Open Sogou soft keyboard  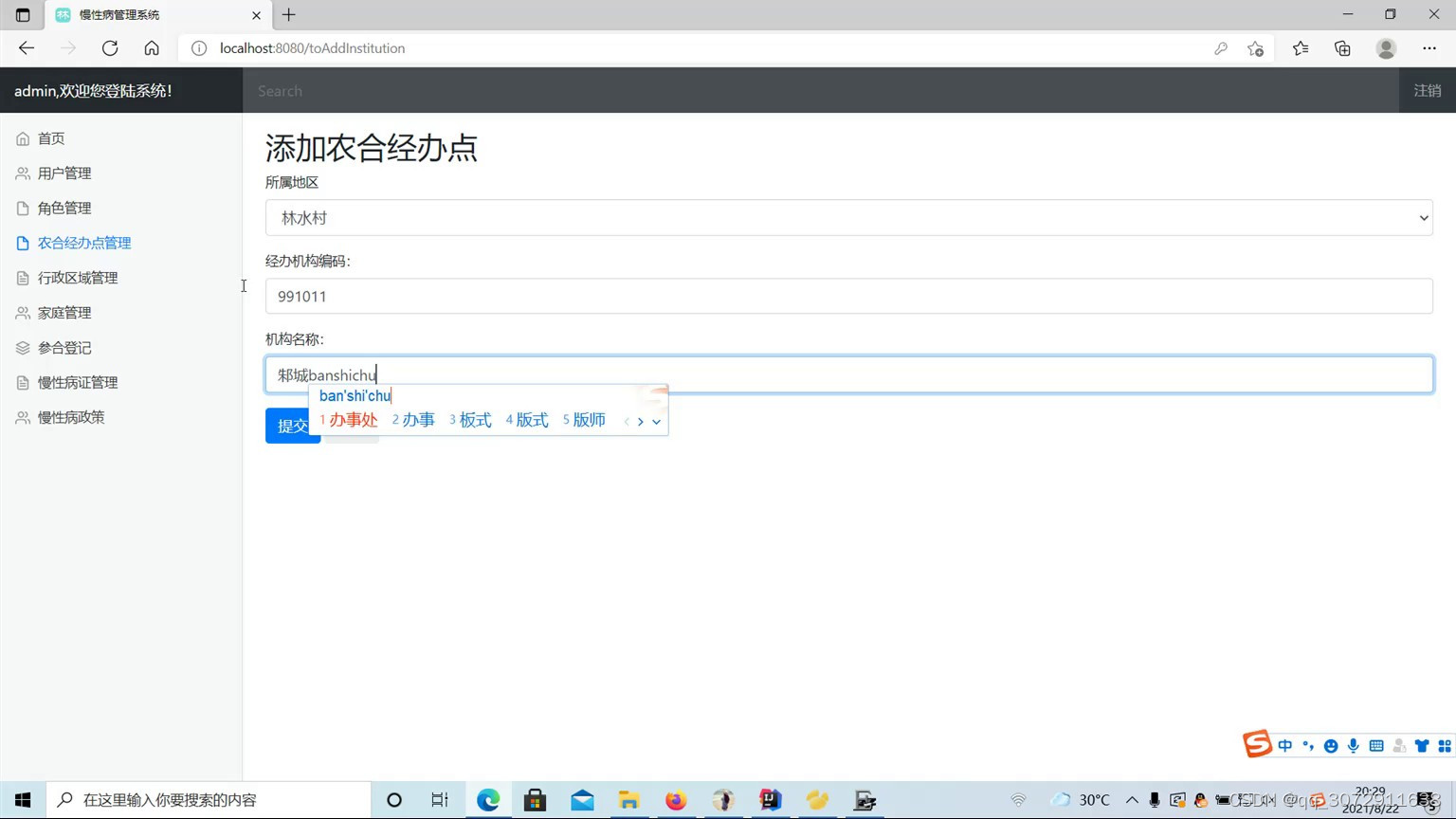(x=1376, y=746)
